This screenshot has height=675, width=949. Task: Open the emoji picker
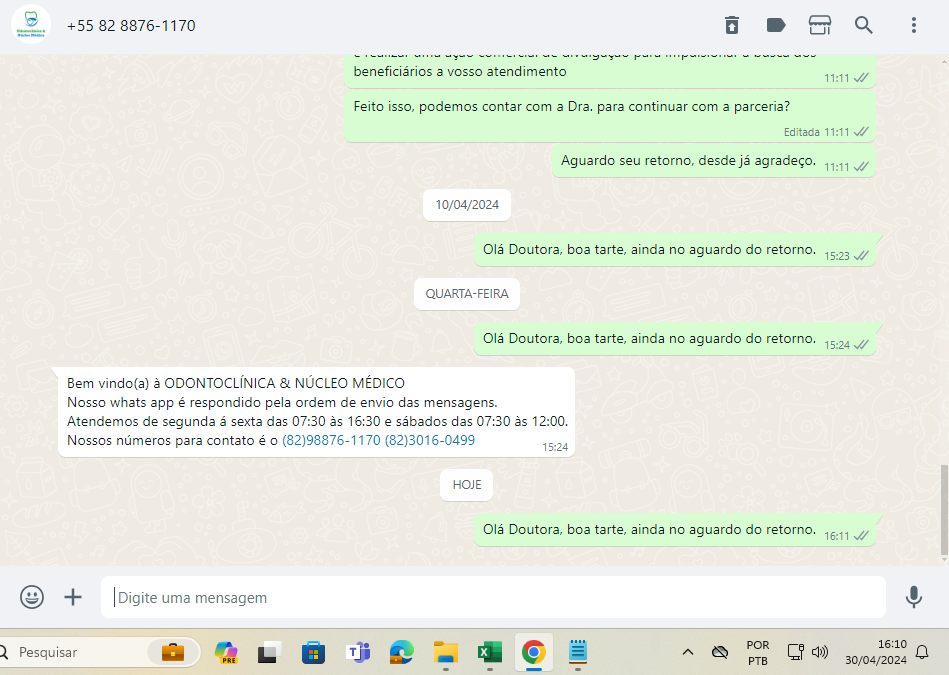(31, 597)
